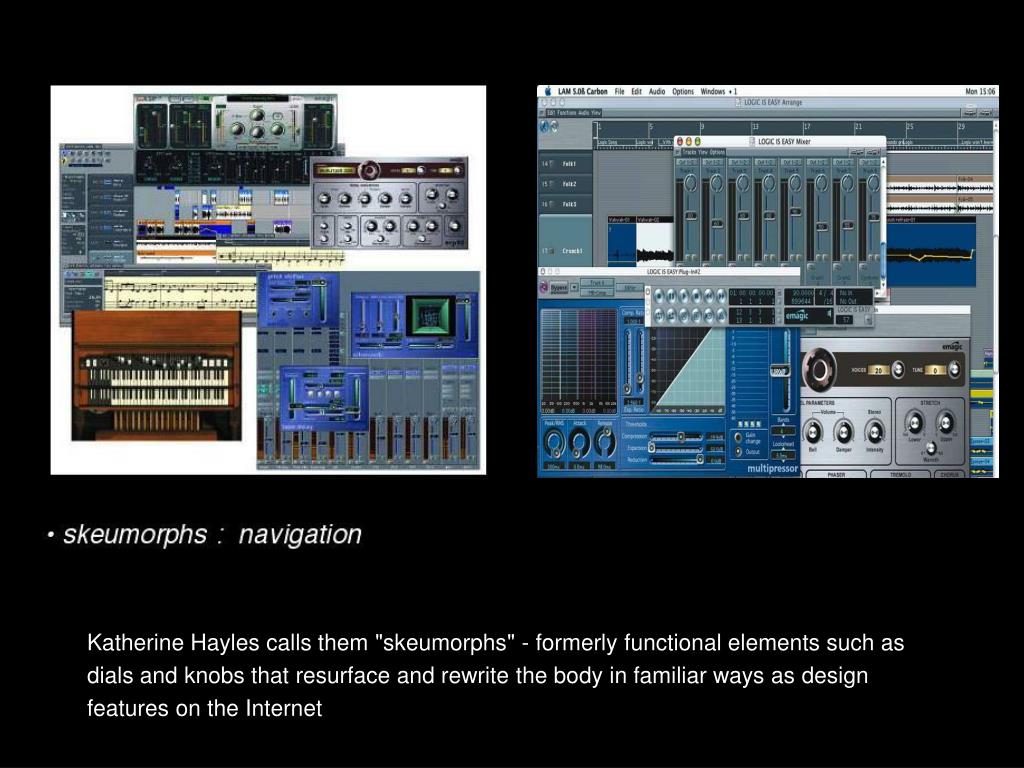This screenshot has width=1024, height=768.
Task: Click the Upper stretch knob
Action: pyautogui.click(x=945, y=423)
